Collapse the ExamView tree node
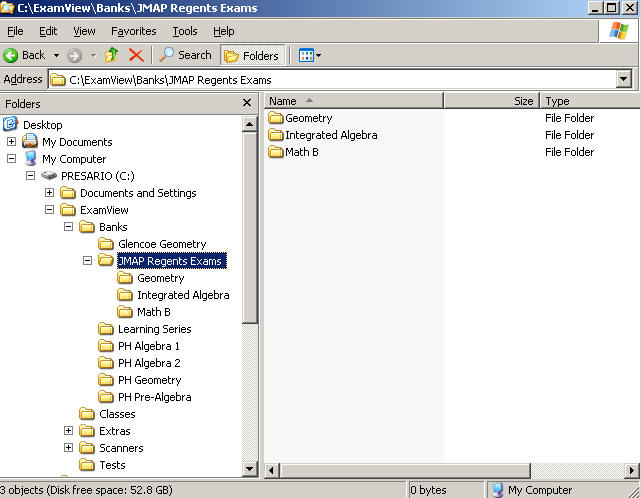 [x=49, y=210]
